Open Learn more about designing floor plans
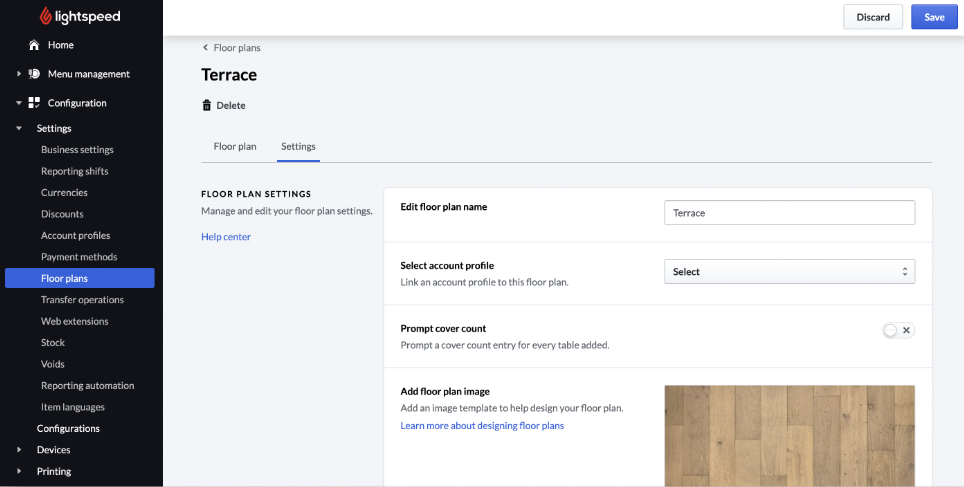Image resolution: width=964 pixels, height=487 pixels. coord(482,426)
